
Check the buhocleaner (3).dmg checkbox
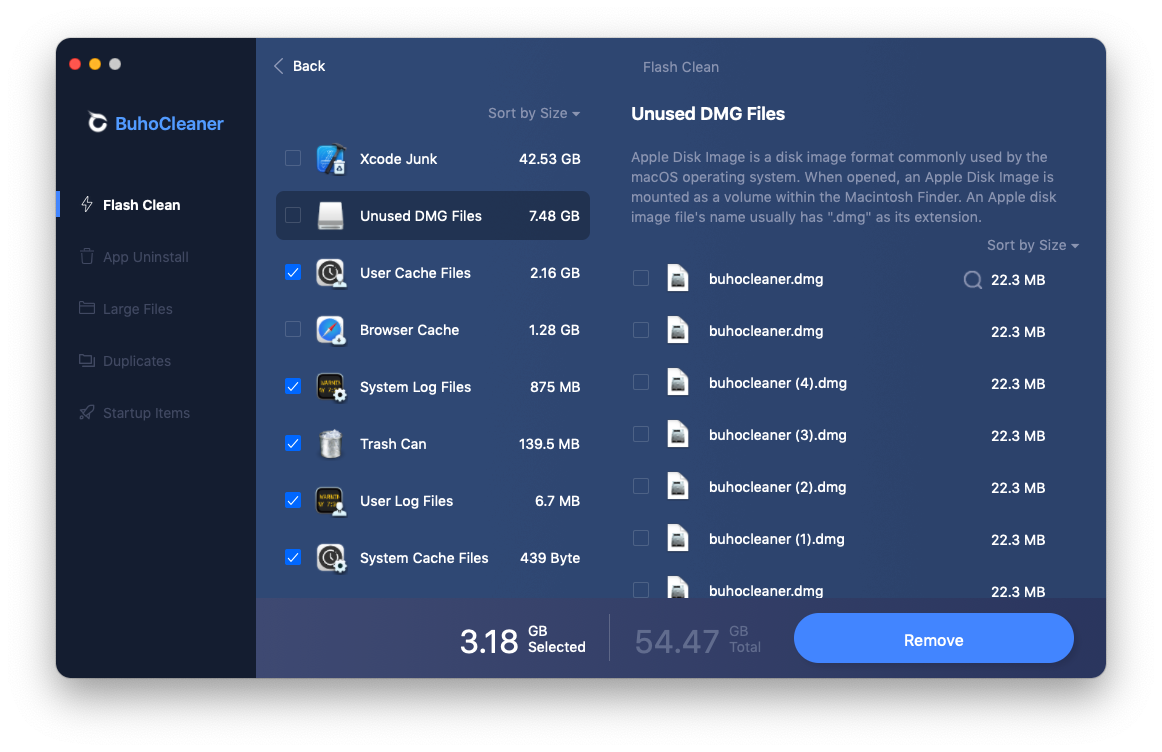(641, 433)
